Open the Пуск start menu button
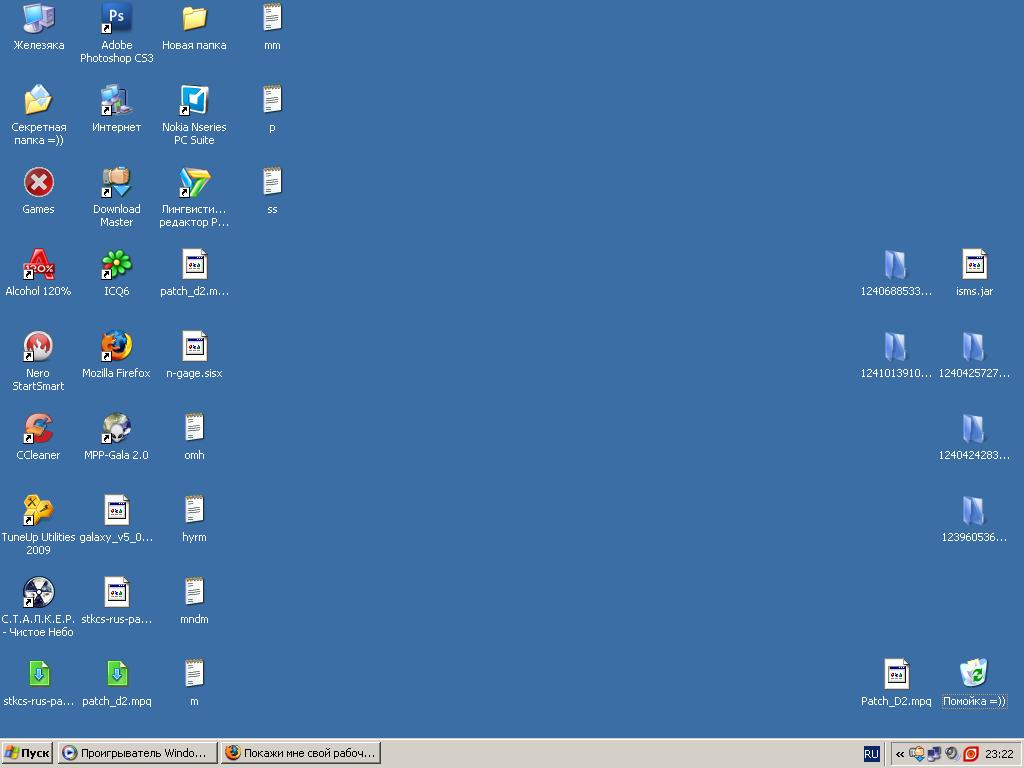 [x=27, y=753]
